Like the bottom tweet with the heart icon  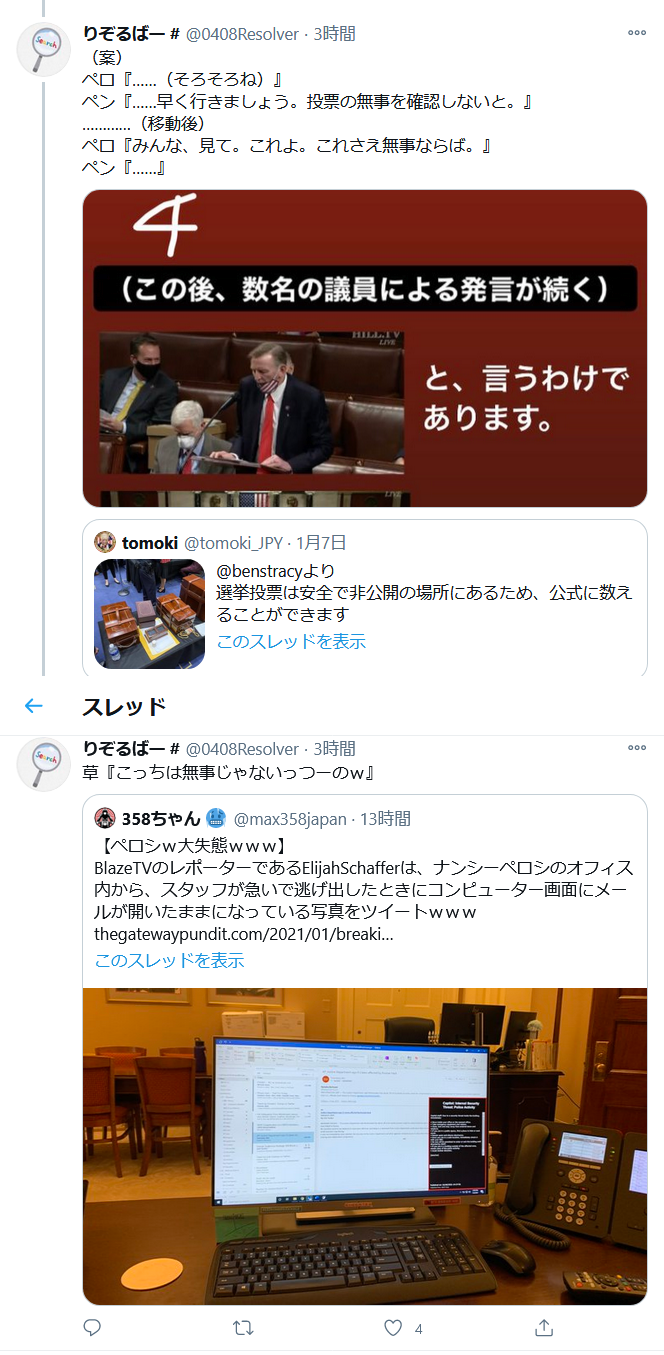(x=393, y=1327)
